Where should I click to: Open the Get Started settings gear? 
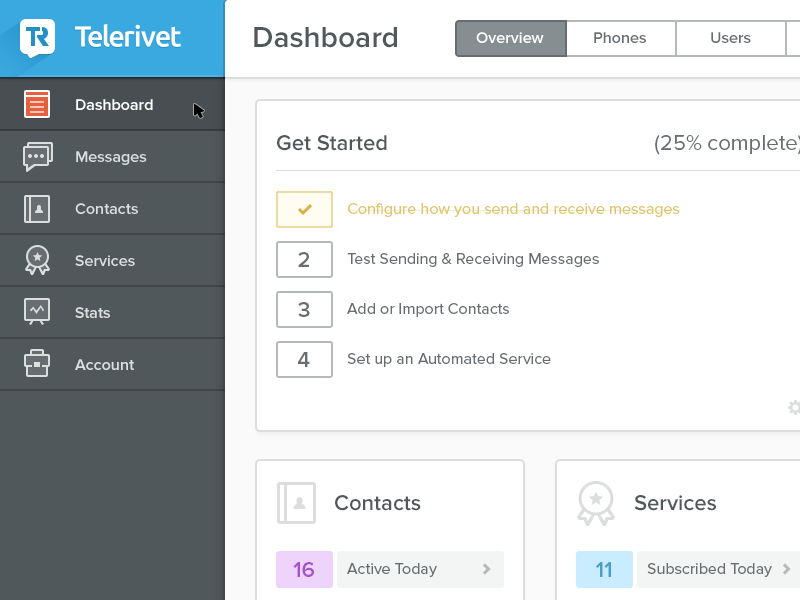coord(795,408)
